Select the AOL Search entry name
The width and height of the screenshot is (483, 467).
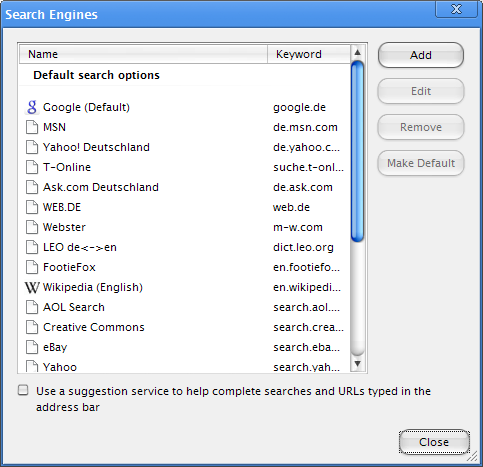(x=74, y=307)
